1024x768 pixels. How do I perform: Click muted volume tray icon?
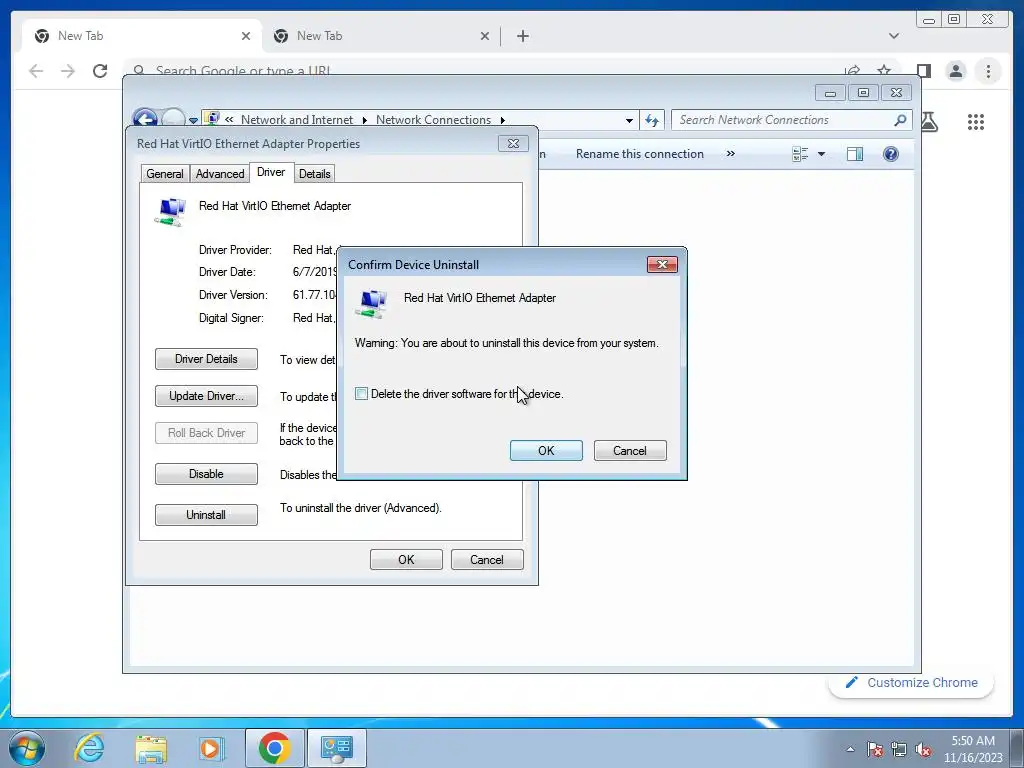click(x=923, y=749)
